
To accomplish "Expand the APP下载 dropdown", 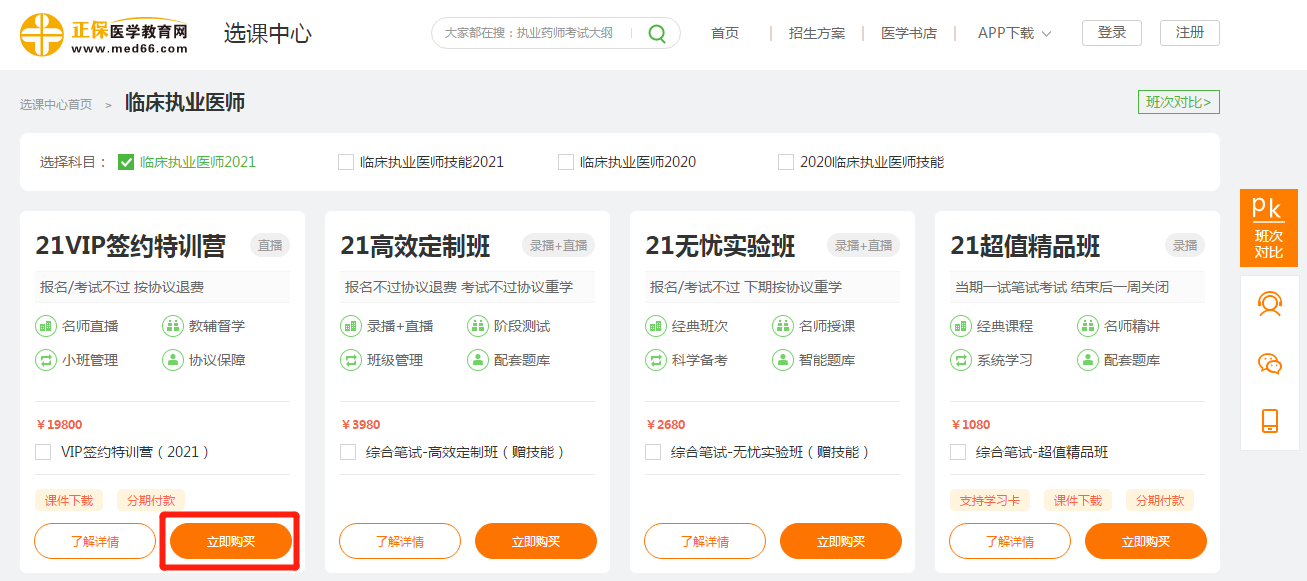I will (1014, 33).
